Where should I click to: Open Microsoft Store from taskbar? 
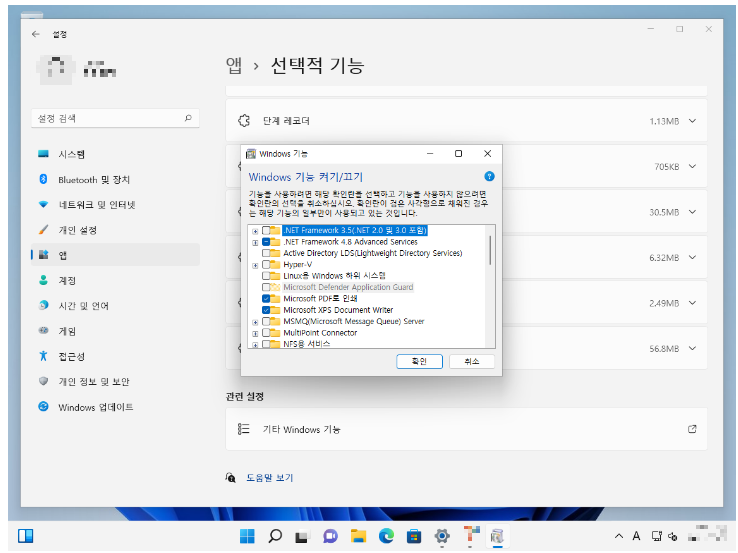click(x=414, y=536)
